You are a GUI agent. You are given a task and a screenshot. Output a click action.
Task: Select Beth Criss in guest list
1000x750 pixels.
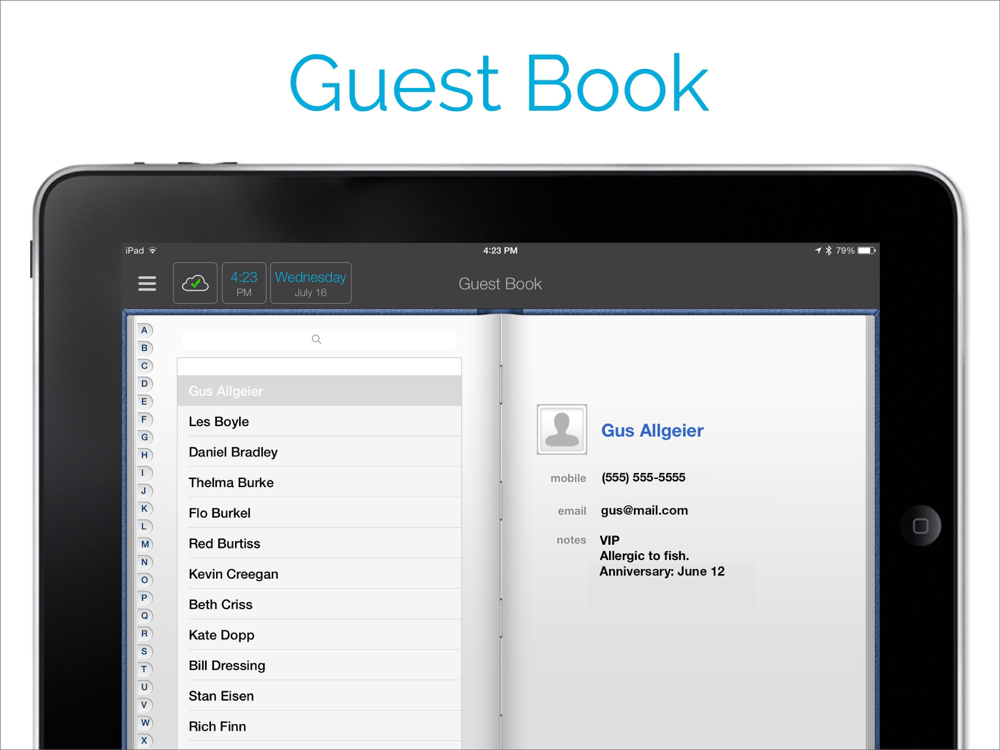tap(319, 605)
